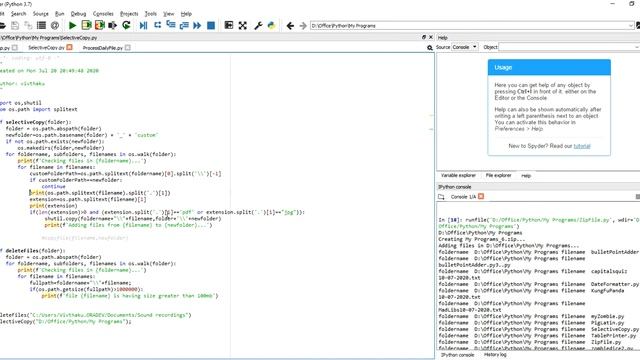
Task: Click the working directory path field
Action: (469, 26)
